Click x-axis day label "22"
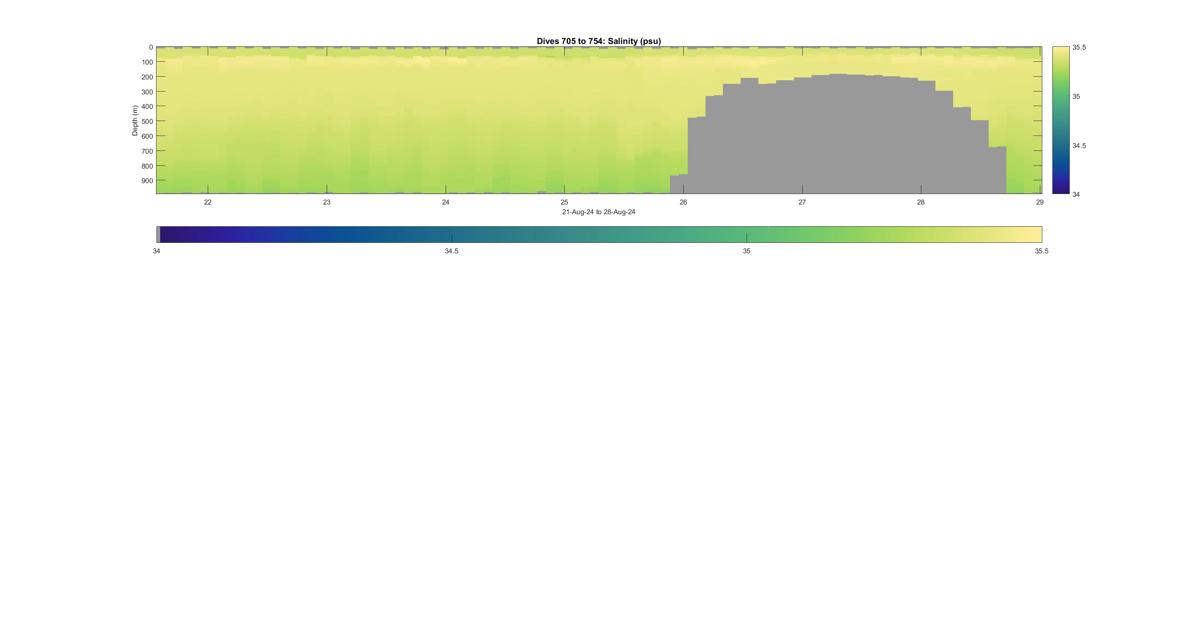The width and height of the screenshot is (1200, 622). coord(208,202)
